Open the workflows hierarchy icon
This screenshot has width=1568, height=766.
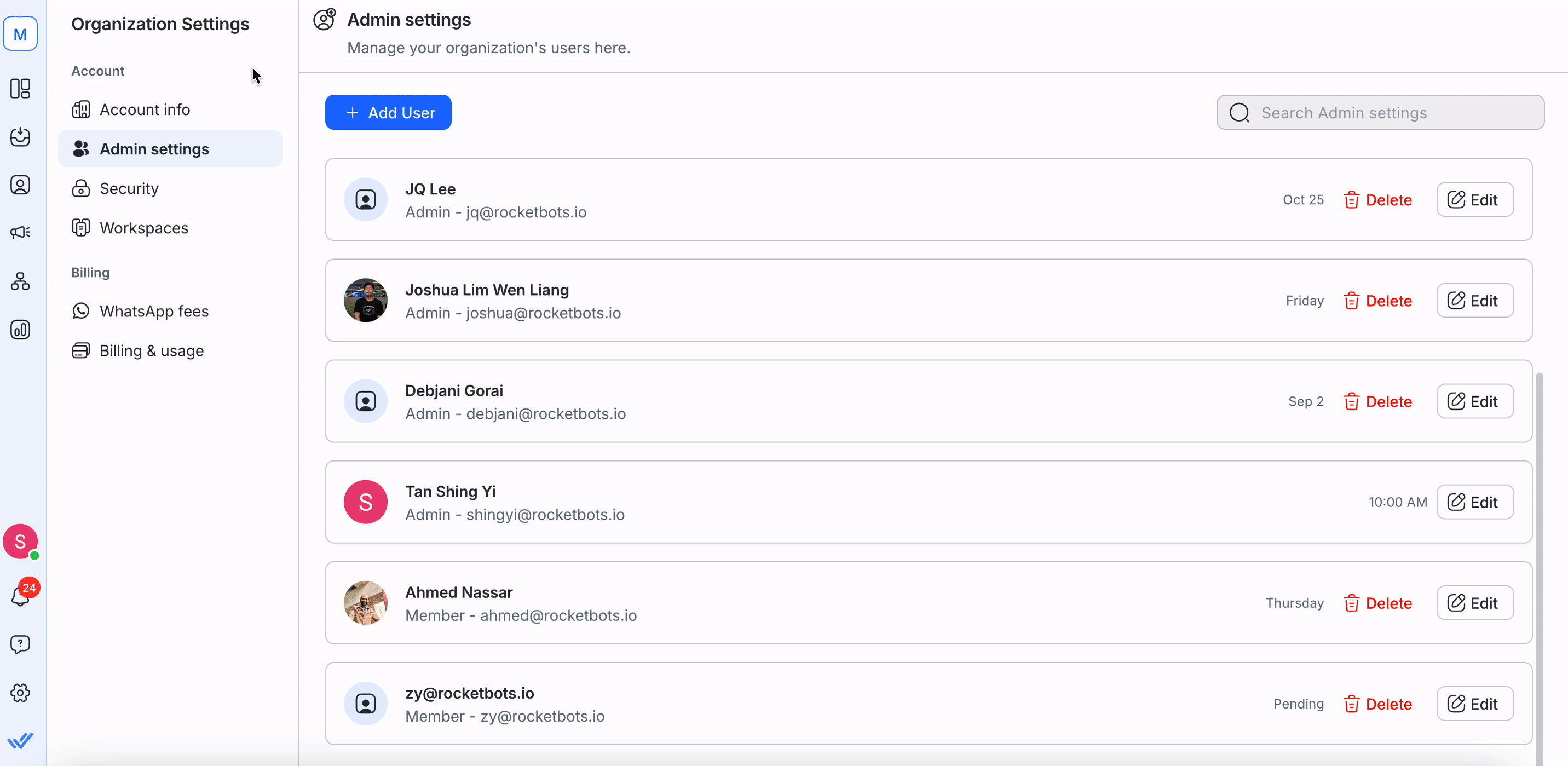[20, 281]
